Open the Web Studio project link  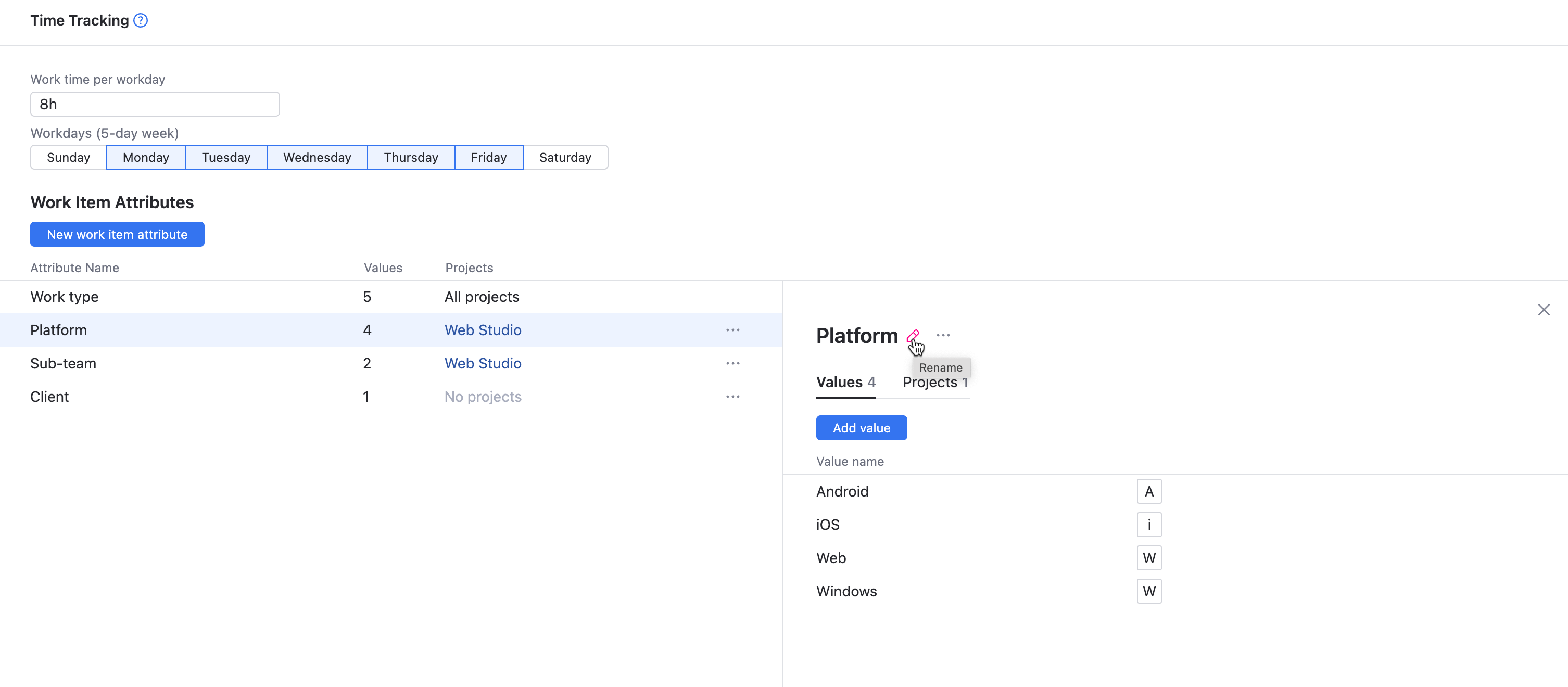[x=482, y=330]
